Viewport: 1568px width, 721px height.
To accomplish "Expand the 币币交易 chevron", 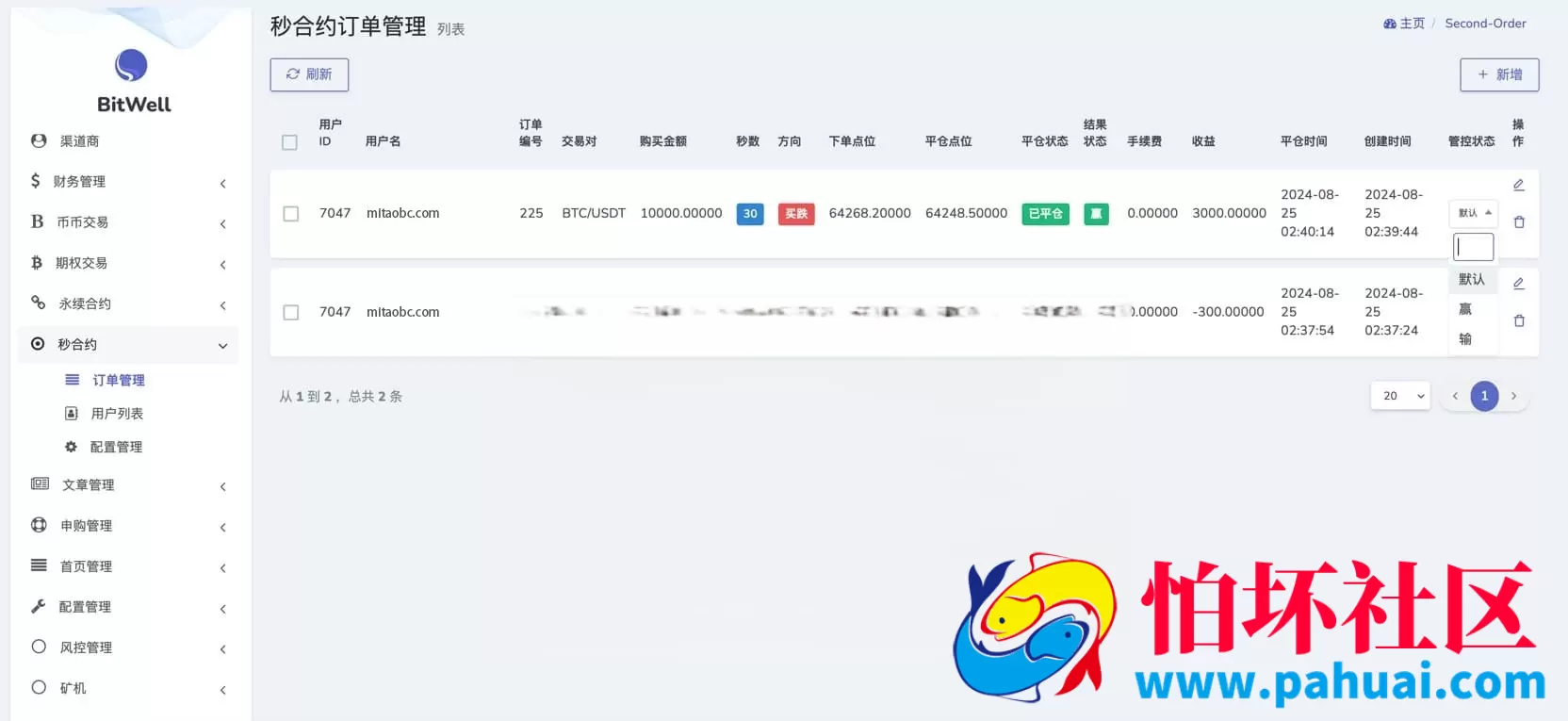I will coord(223,224).
